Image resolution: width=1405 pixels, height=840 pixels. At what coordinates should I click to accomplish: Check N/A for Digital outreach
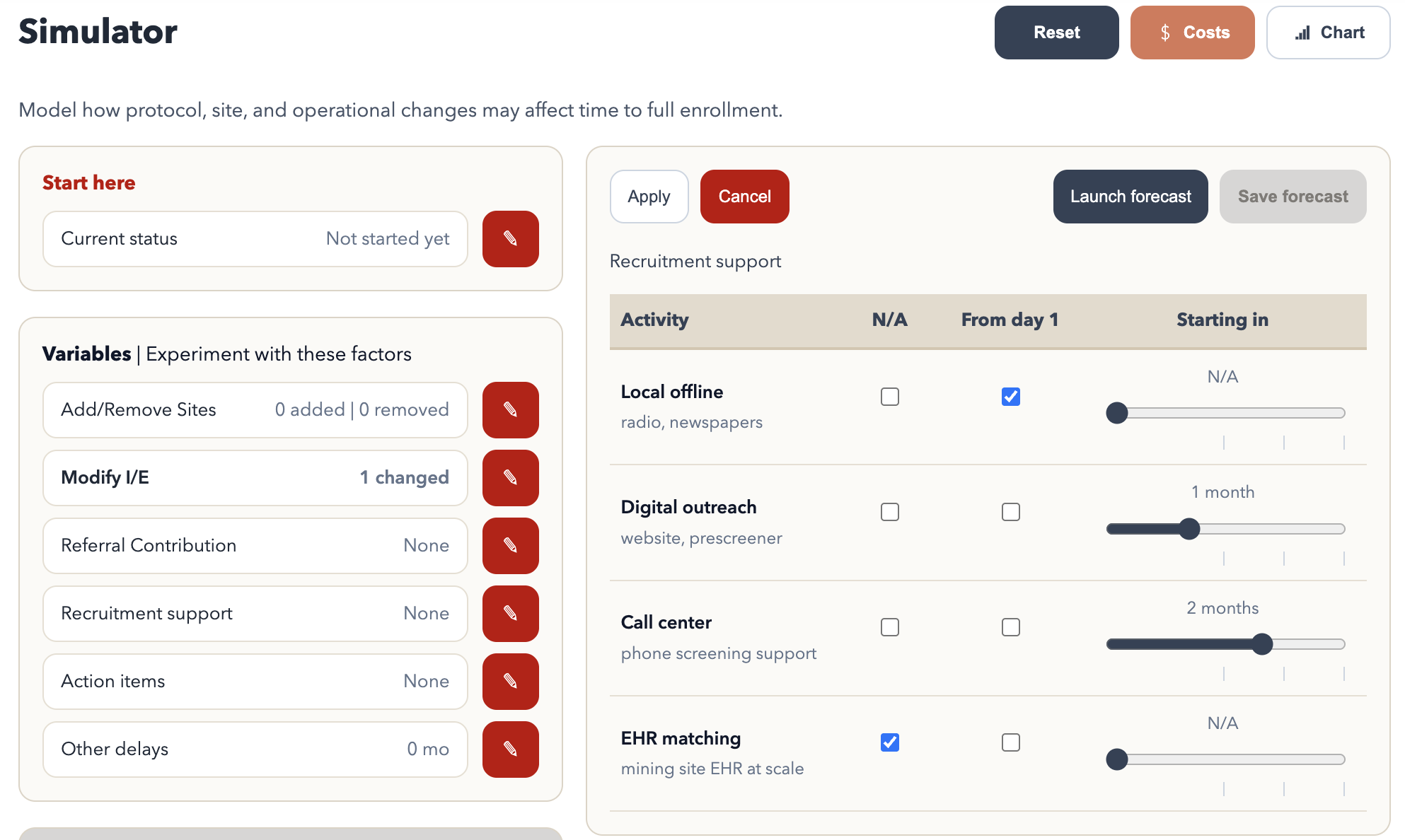coord(890,512)
